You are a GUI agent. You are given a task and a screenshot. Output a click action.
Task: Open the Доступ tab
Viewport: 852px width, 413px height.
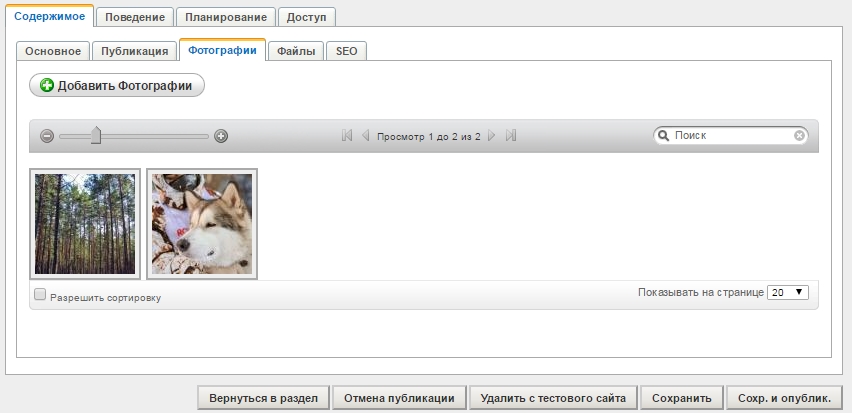pos(306,17)
